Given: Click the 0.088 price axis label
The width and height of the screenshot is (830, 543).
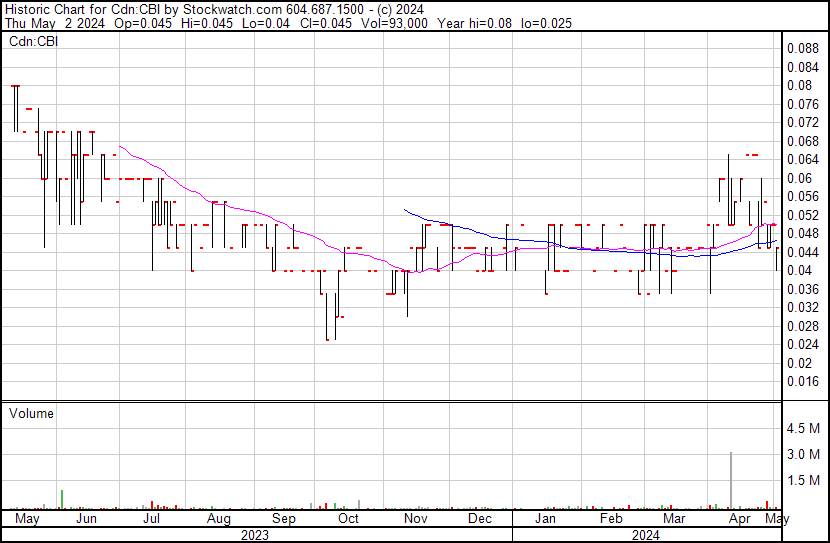Looking at the screenshot, I should (802, 48).
